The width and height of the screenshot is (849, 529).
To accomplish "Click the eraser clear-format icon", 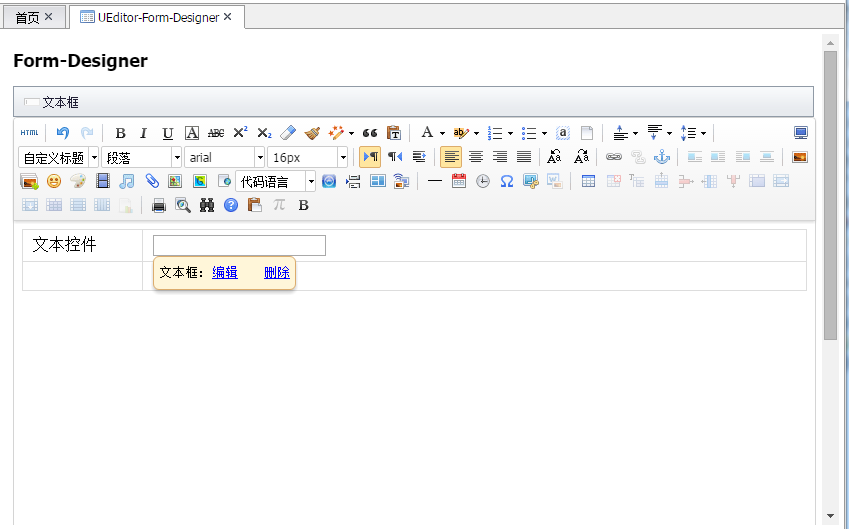I will tap(288, 133).
